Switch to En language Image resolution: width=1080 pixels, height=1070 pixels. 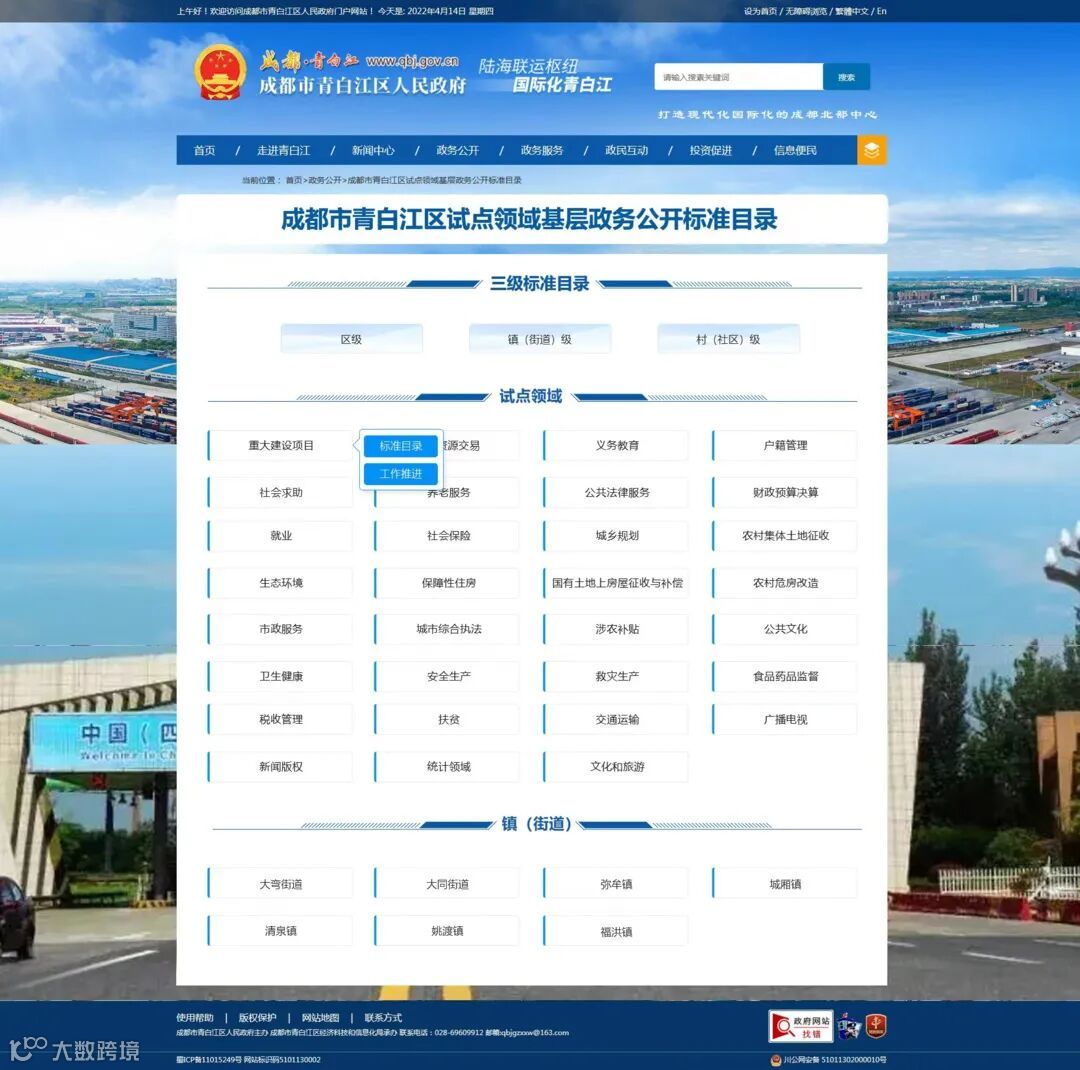(882, 11)
